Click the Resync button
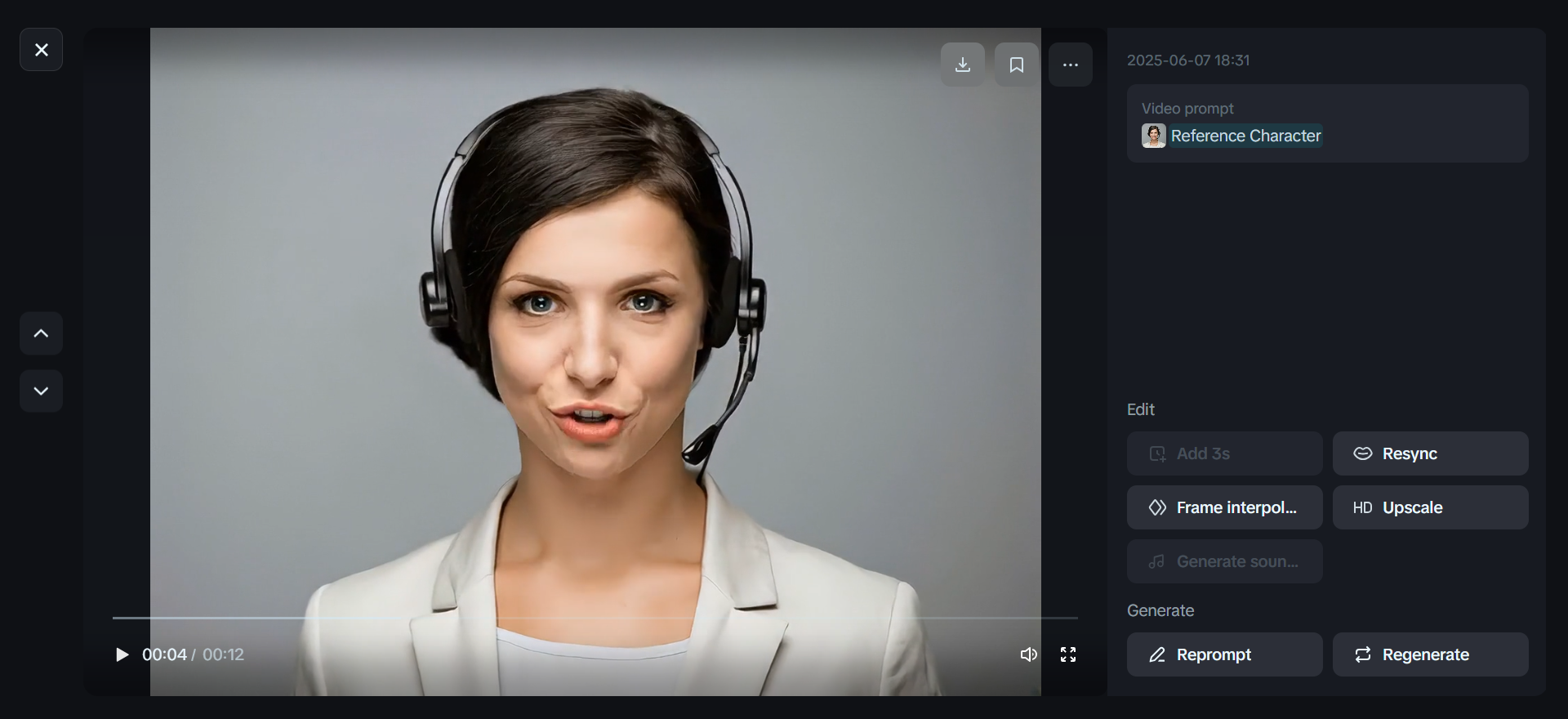The image size is (1568, 719). (1431, 453)
